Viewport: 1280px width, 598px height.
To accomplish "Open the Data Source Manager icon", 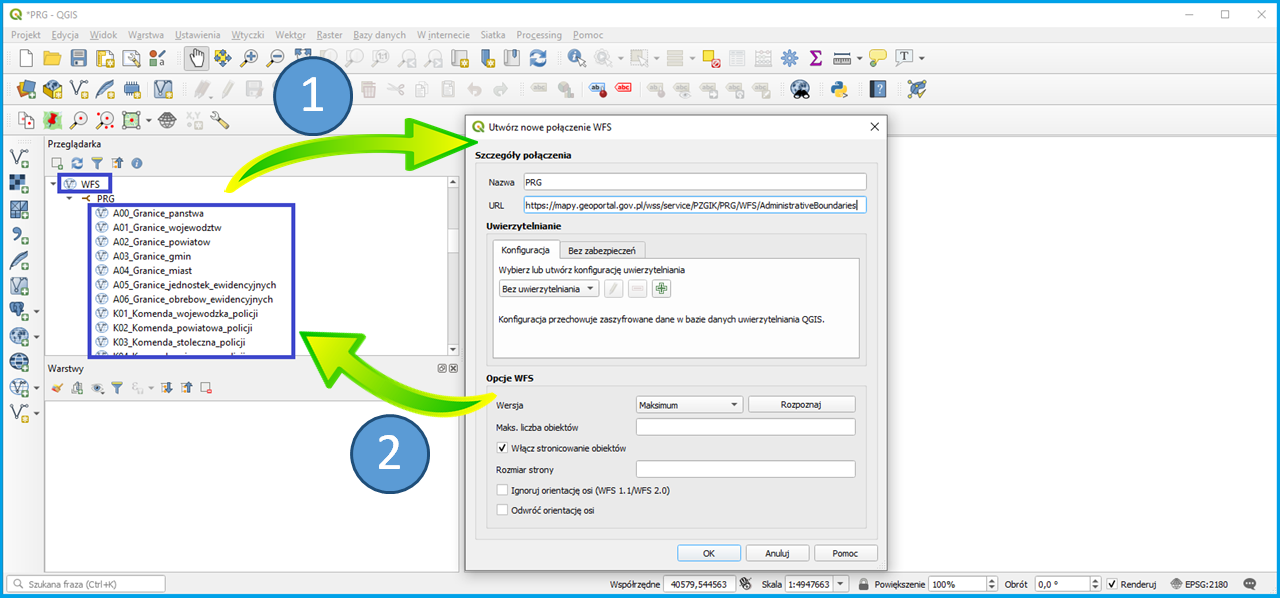I will [27, 89].
